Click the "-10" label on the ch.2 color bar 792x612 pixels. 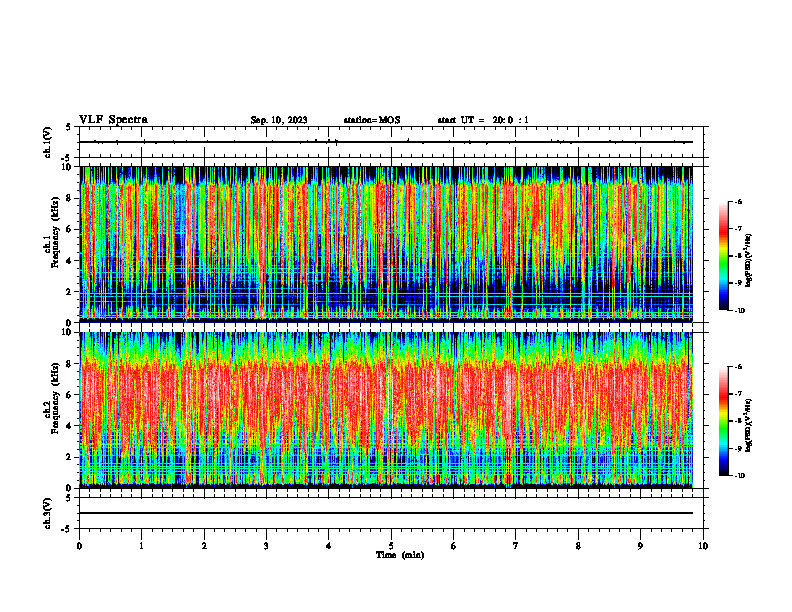(740, 475)
